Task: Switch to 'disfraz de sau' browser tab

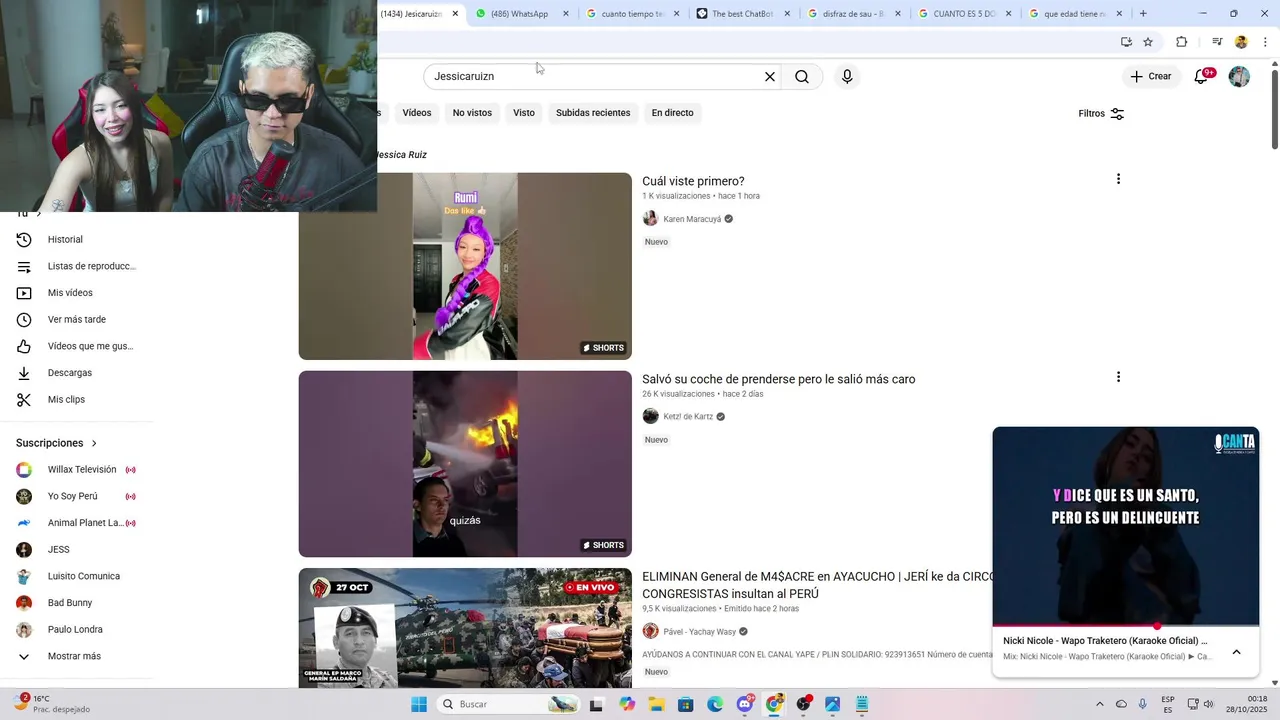Action: (853, 14)
